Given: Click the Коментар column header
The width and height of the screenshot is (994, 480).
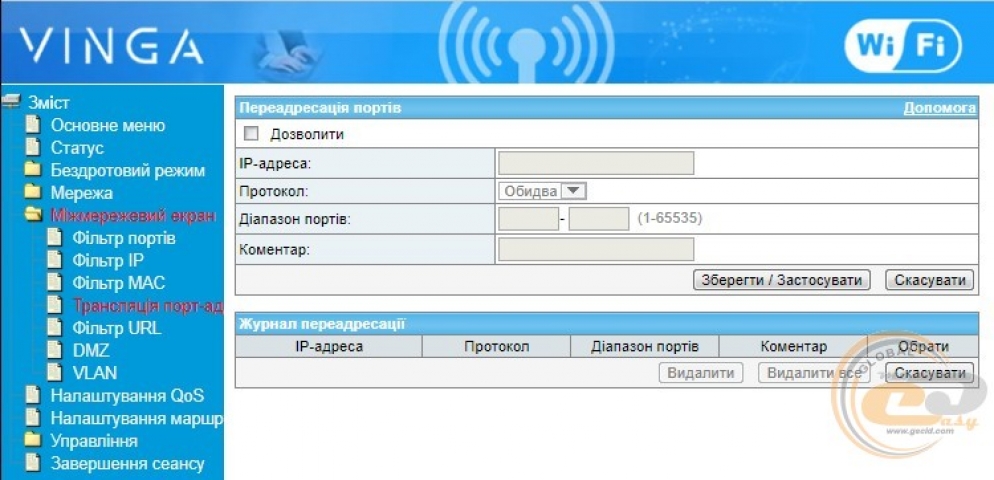Looking at the screenshot, I should pos(793,347).
